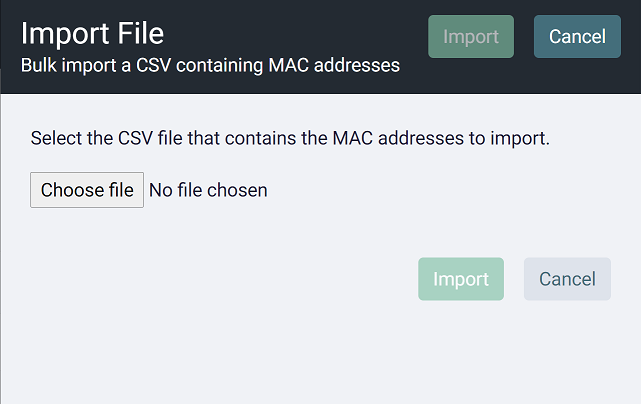This screenshot has width=641, height=404.
Task: Click the "Select the CSV file" instruction text
Action: click(x=290, y=138)
